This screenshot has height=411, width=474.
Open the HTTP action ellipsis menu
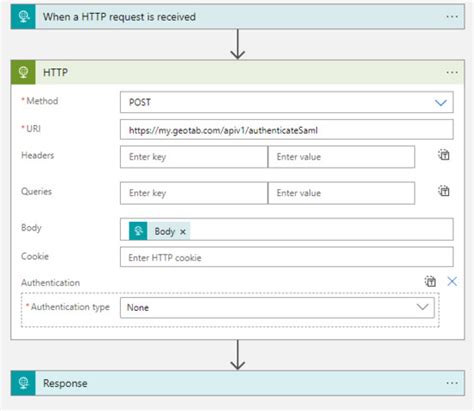click(x=452, y=72)
